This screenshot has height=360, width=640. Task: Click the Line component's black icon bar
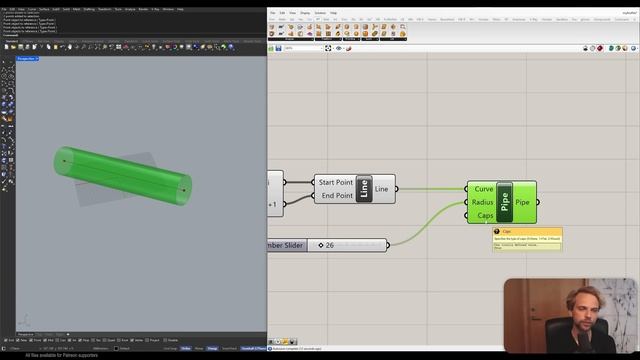click(x=364, y=189)
